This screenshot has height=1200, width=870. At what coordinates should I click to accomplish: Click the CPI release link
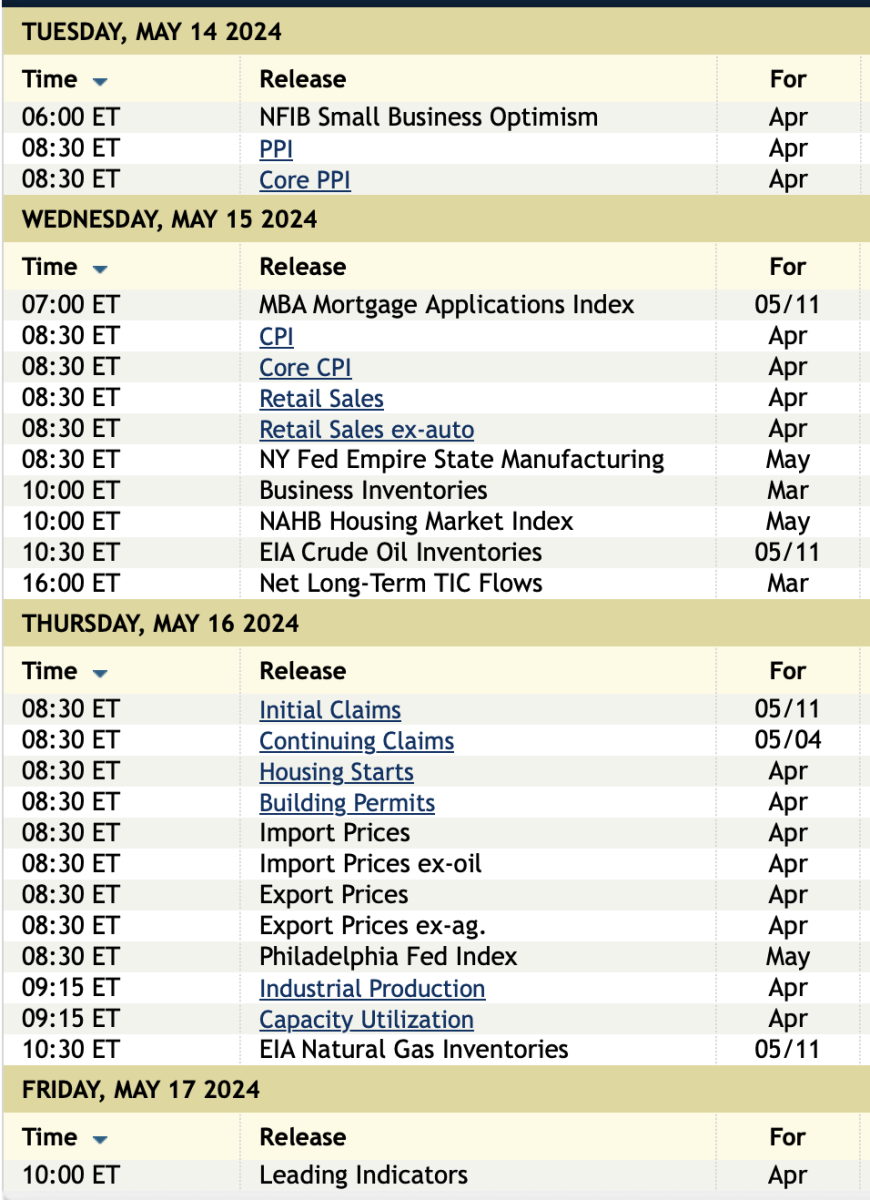(x=276, y=337)
